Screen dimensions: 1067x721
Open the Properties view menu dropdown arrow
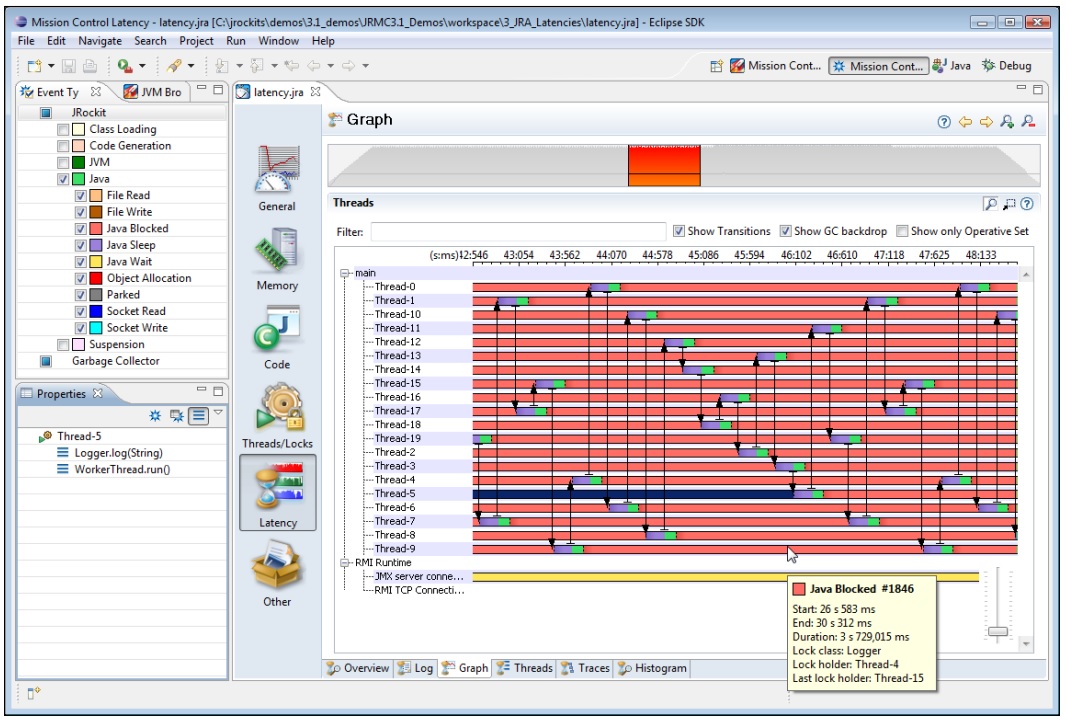tap(218, 413)
